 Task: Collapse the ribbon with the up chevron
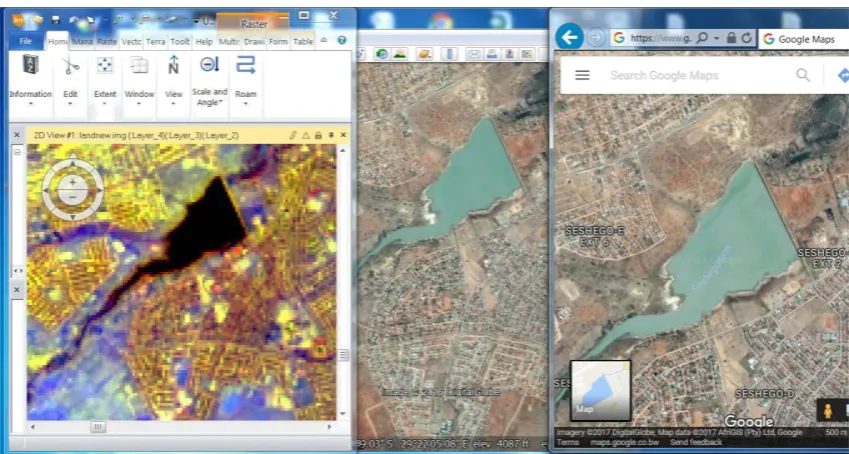click(324, 40)
